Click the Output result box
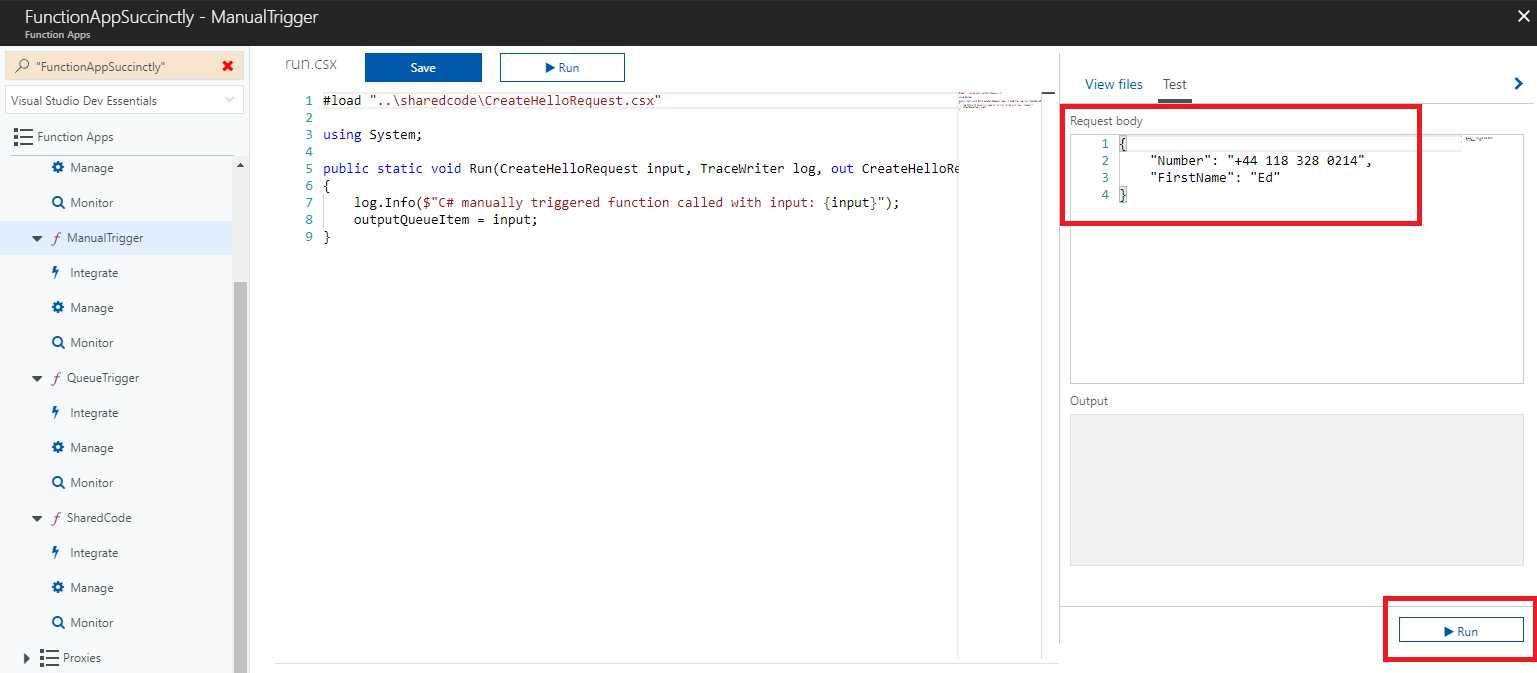 click(x=1296, y=490)
